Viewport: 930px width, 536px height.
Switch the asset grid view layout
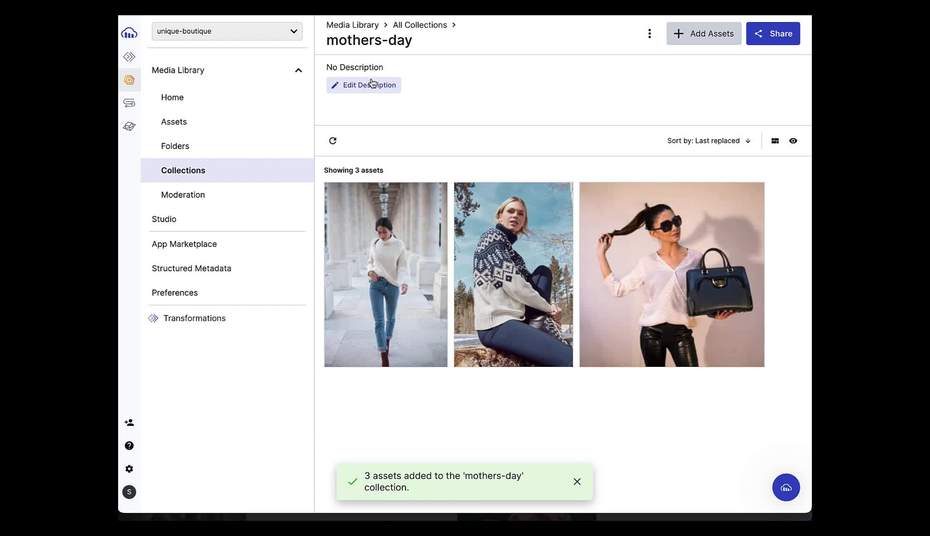(x=775, y=141)
